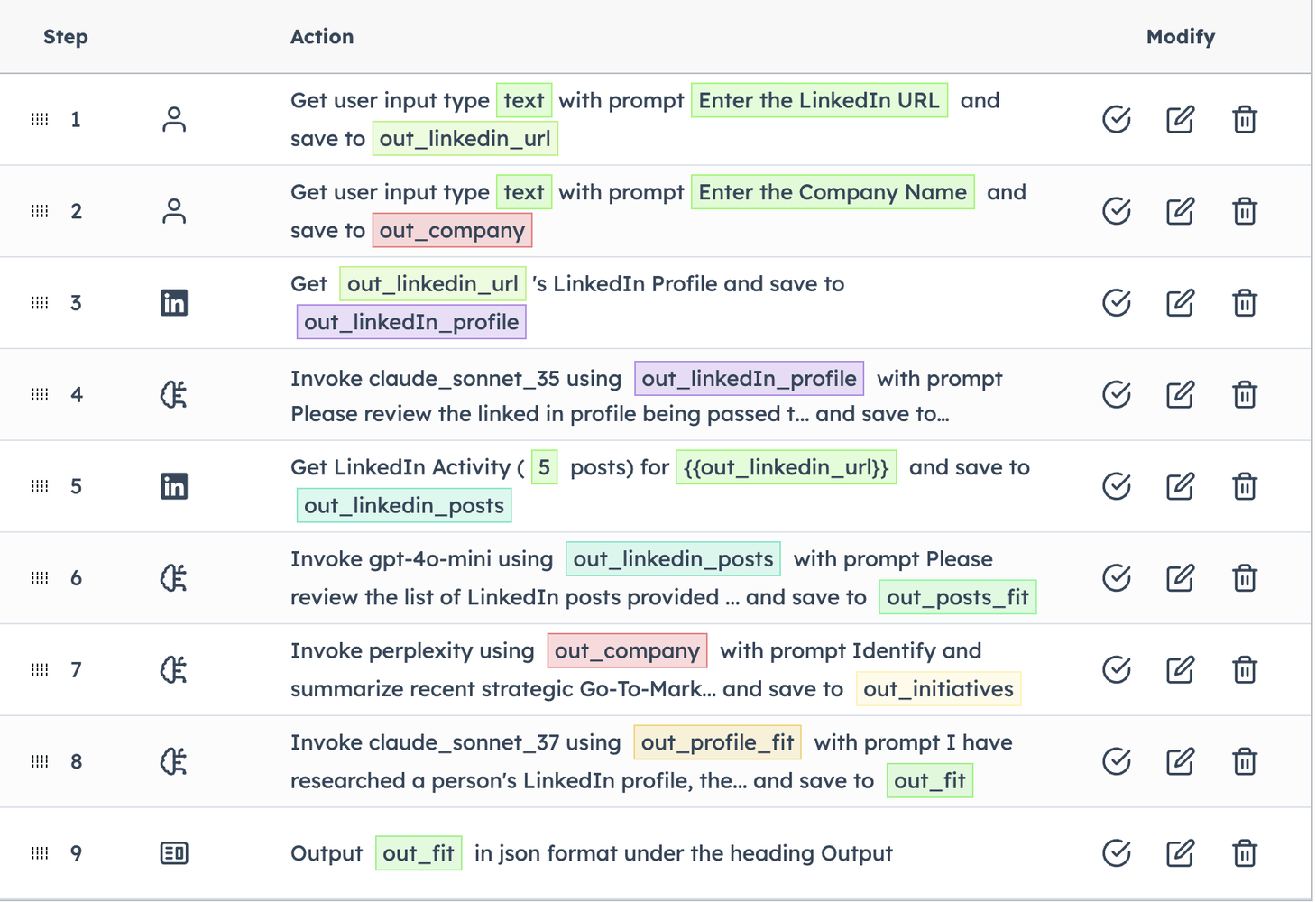Viewport: 1316px width, 902px height.
Task: Edit step 8 with the pencil icon
Action: coord(1180,761)
